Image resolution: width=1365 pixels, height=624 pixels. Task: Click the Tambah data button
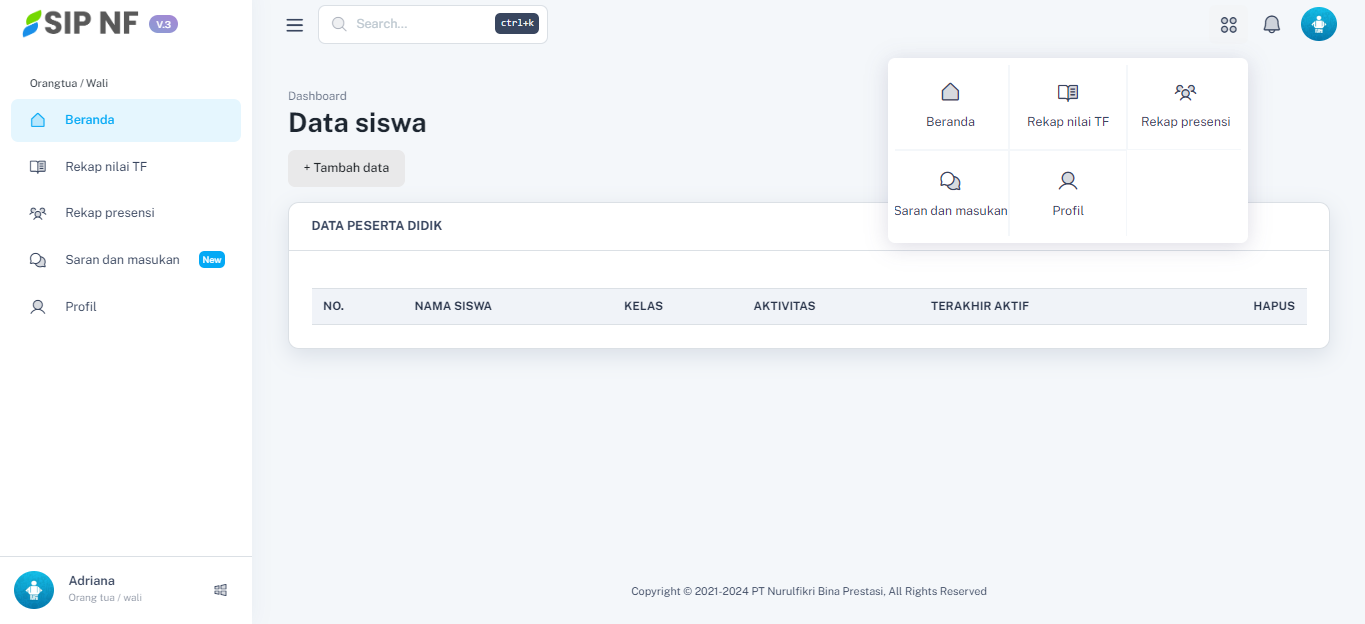(346, 168)
